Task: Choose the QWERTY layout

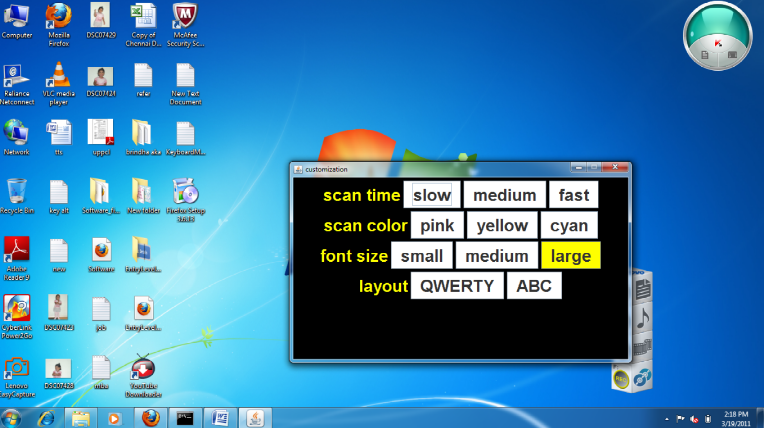Action: (x=456, y=286)
